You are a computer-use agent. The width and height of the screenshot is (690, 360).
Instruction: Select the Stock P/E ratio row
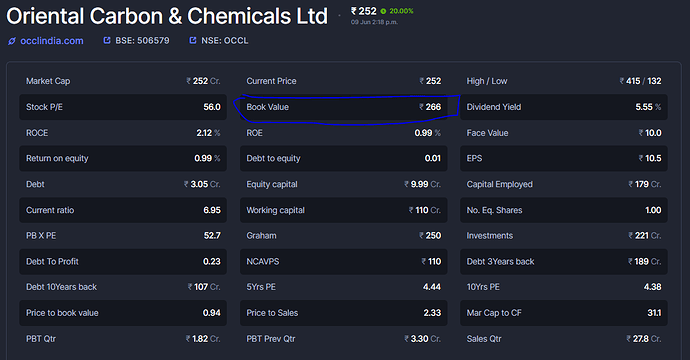pyautogui.click(x=123, y=107)
